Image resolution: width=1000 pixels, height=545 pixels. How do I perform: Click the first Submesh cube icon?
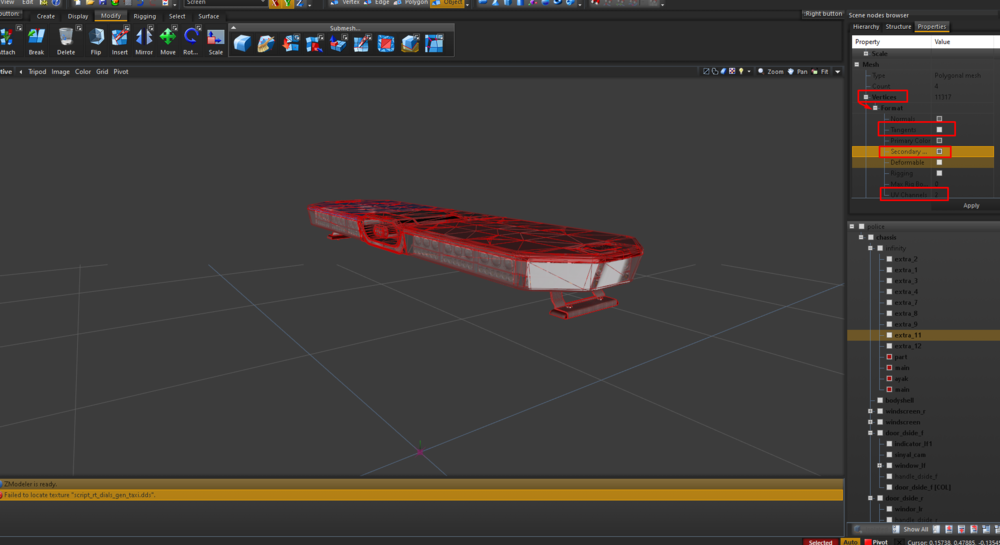241,44
